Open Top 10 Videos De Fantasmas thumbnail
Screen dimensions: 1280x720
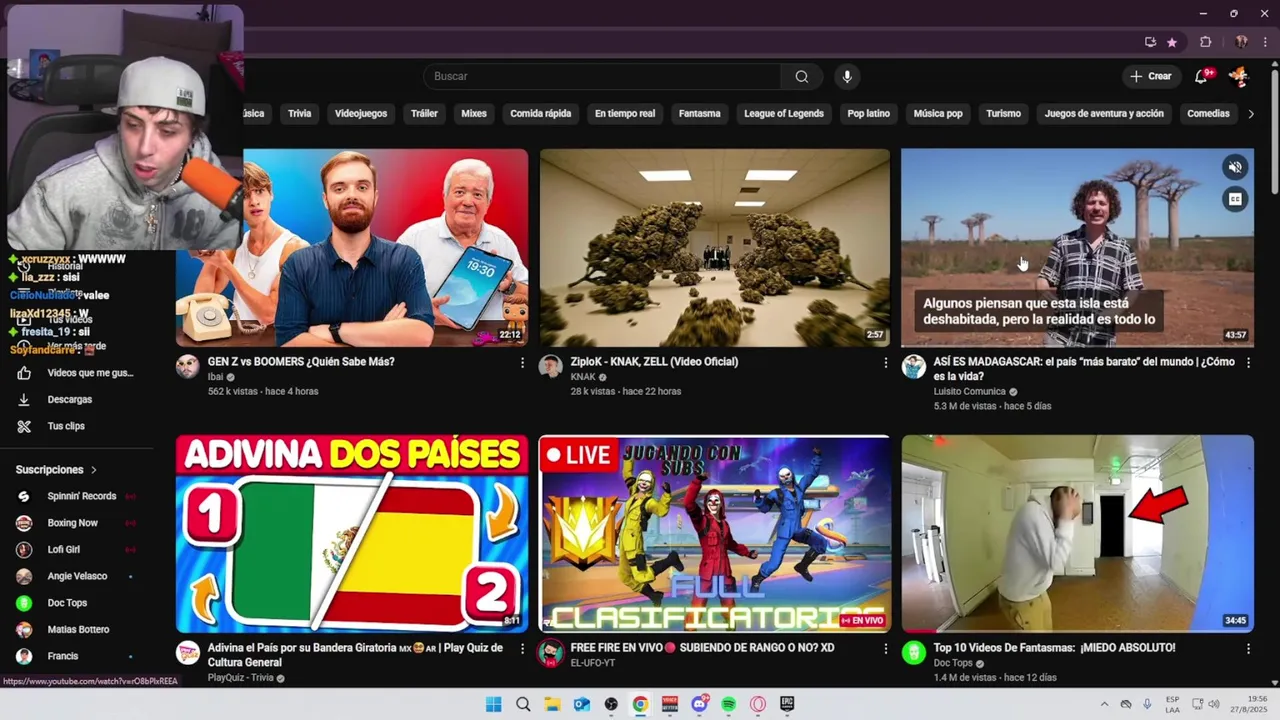pos(1078,534)
